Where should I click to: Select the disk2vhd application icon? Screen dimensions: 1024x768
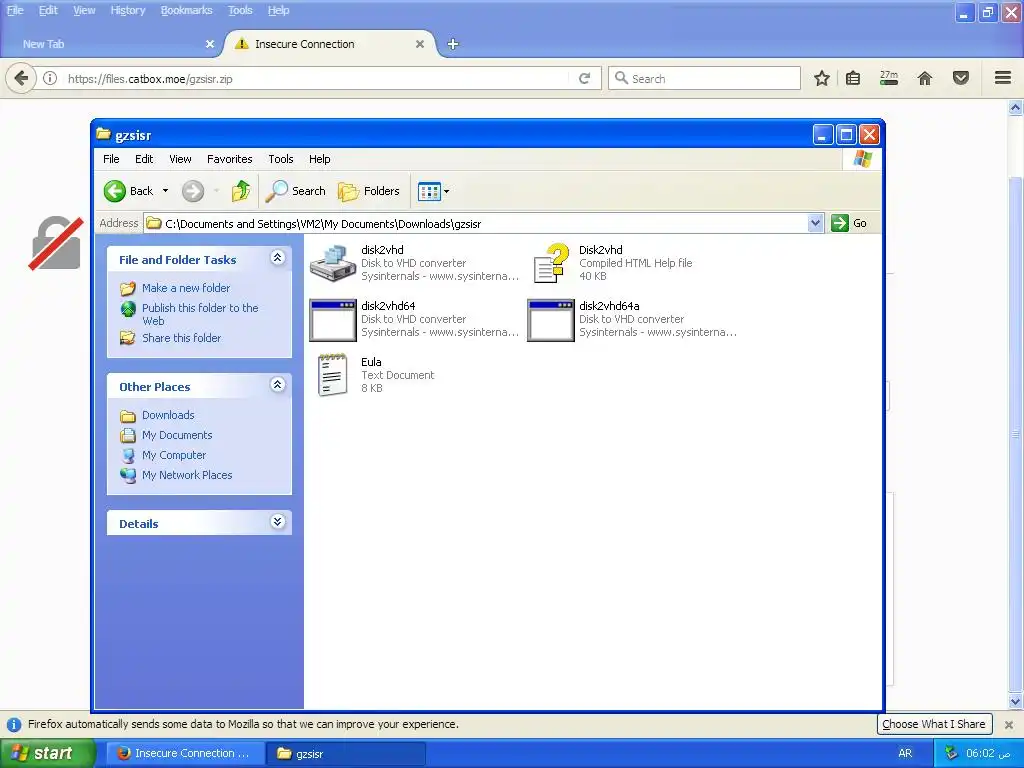(x=332, y=263)
